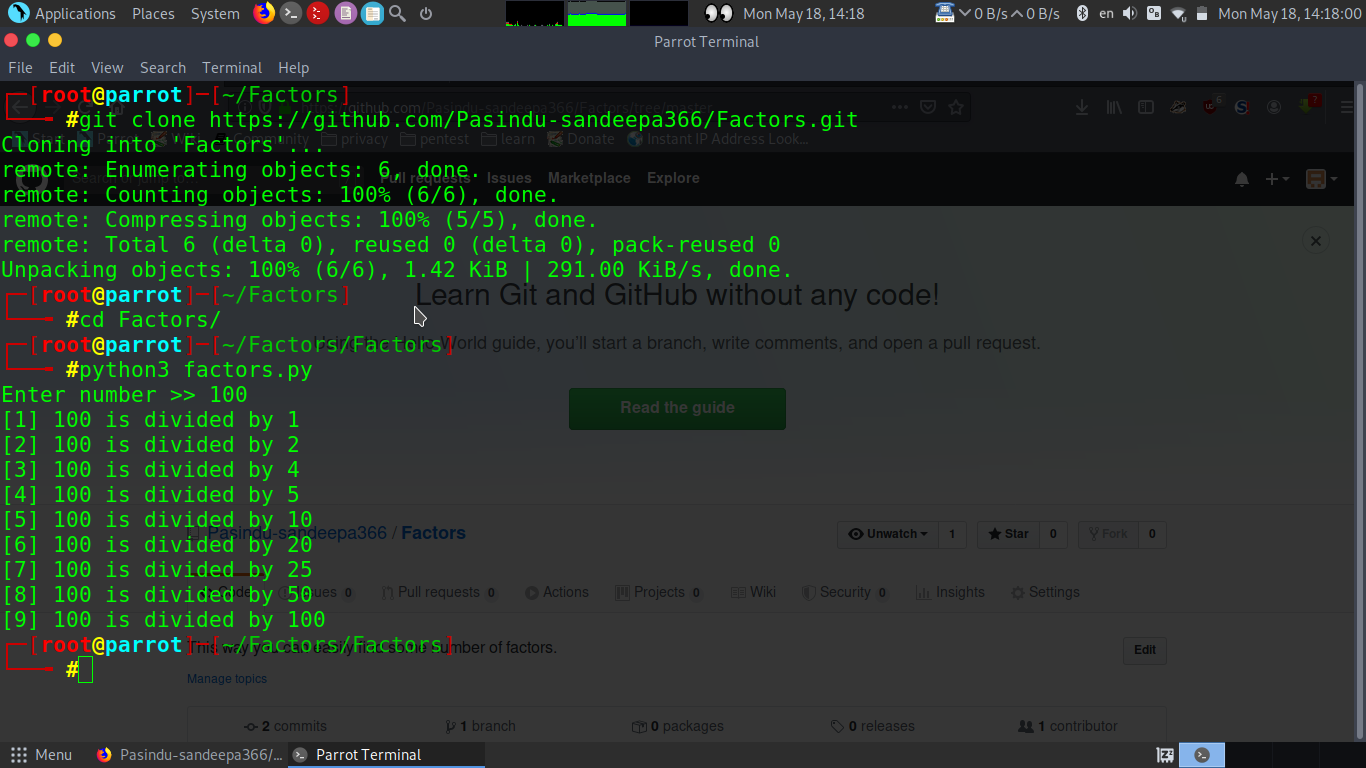Open the Terminal menu
1366x768 pixels.
[232, 67]
